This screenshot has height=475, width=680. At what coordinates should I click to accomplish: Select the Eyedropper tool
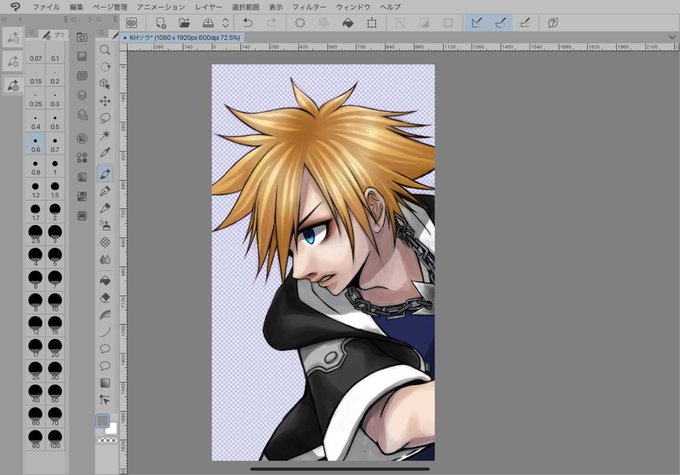[x=105, y=152]
